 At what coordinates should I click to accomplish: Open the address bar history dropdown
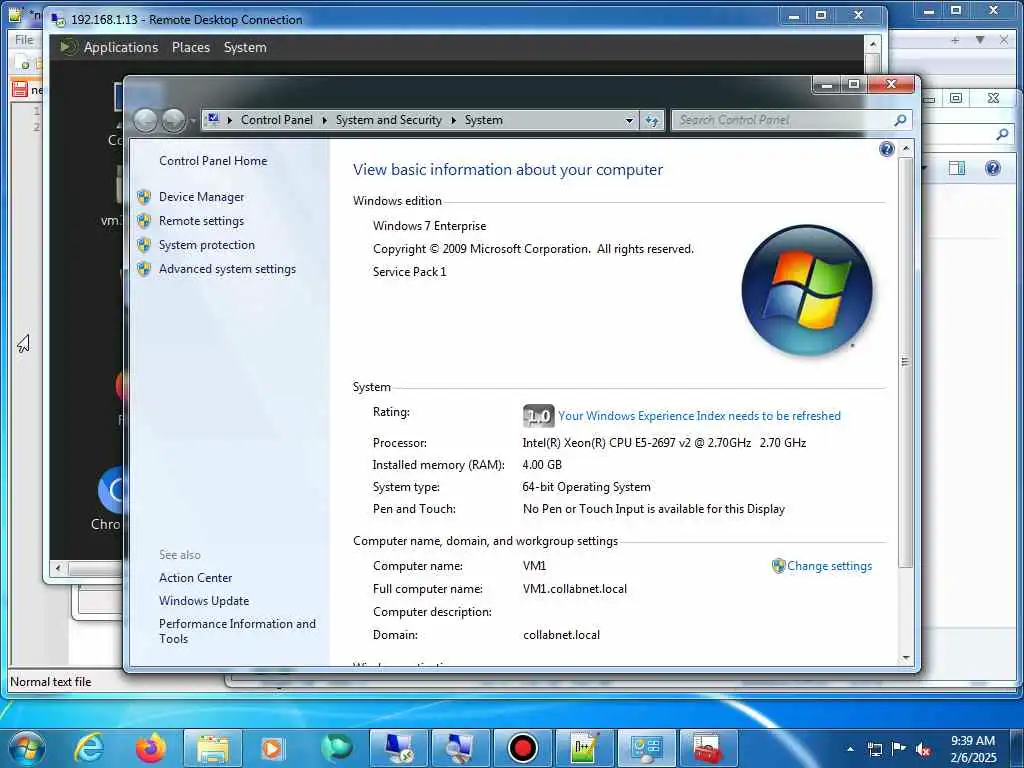click(629, 121)
